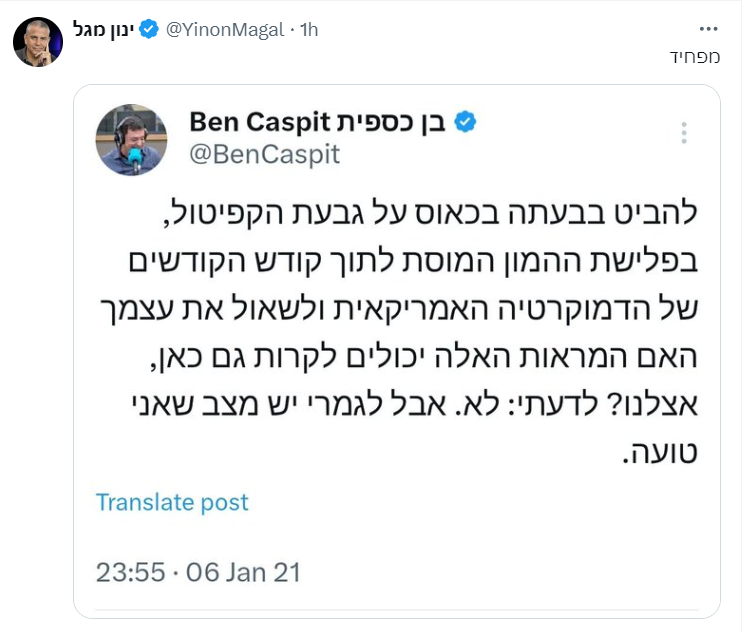Click Ben Caspit's blue verified badge

point(466,122)
